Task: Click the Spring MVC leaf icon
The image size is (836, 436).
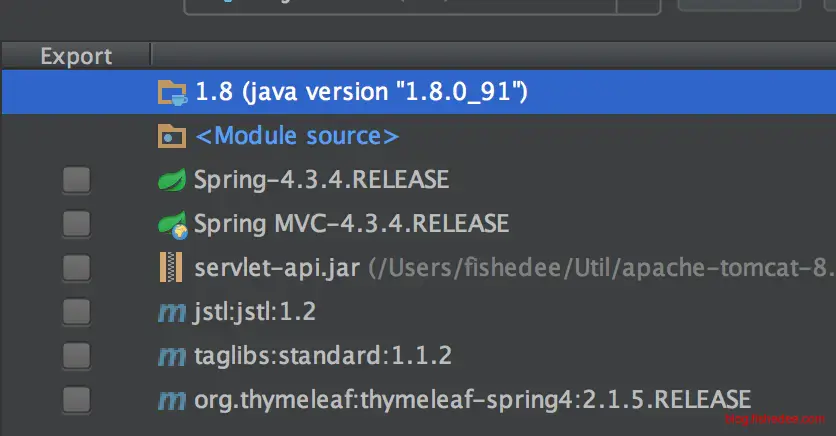Action: pos(173,224)
